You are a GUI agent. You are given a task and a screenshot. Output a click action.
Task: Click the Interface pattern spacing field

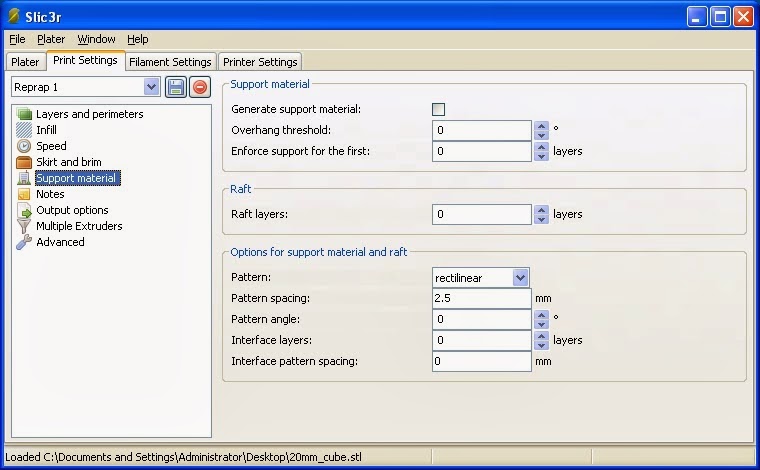click(x=482, y=361)
